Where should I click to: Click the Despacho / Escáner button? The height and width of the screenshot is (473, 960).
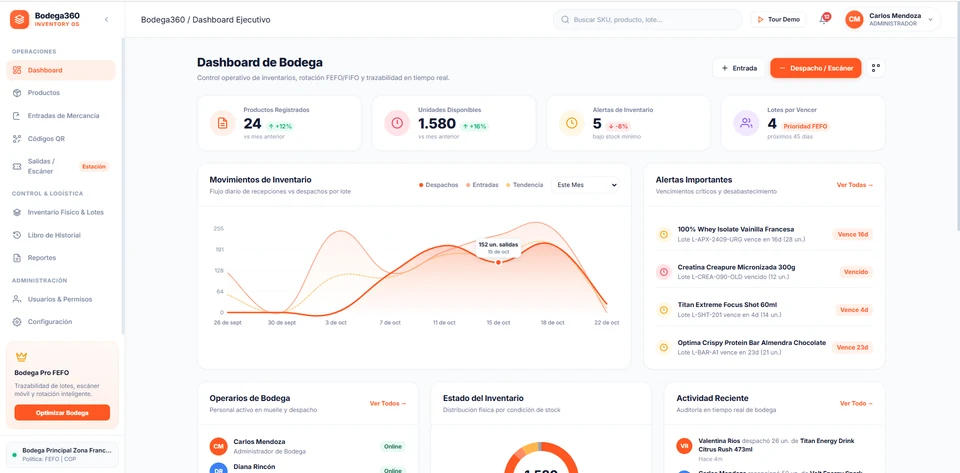point(816,68)
